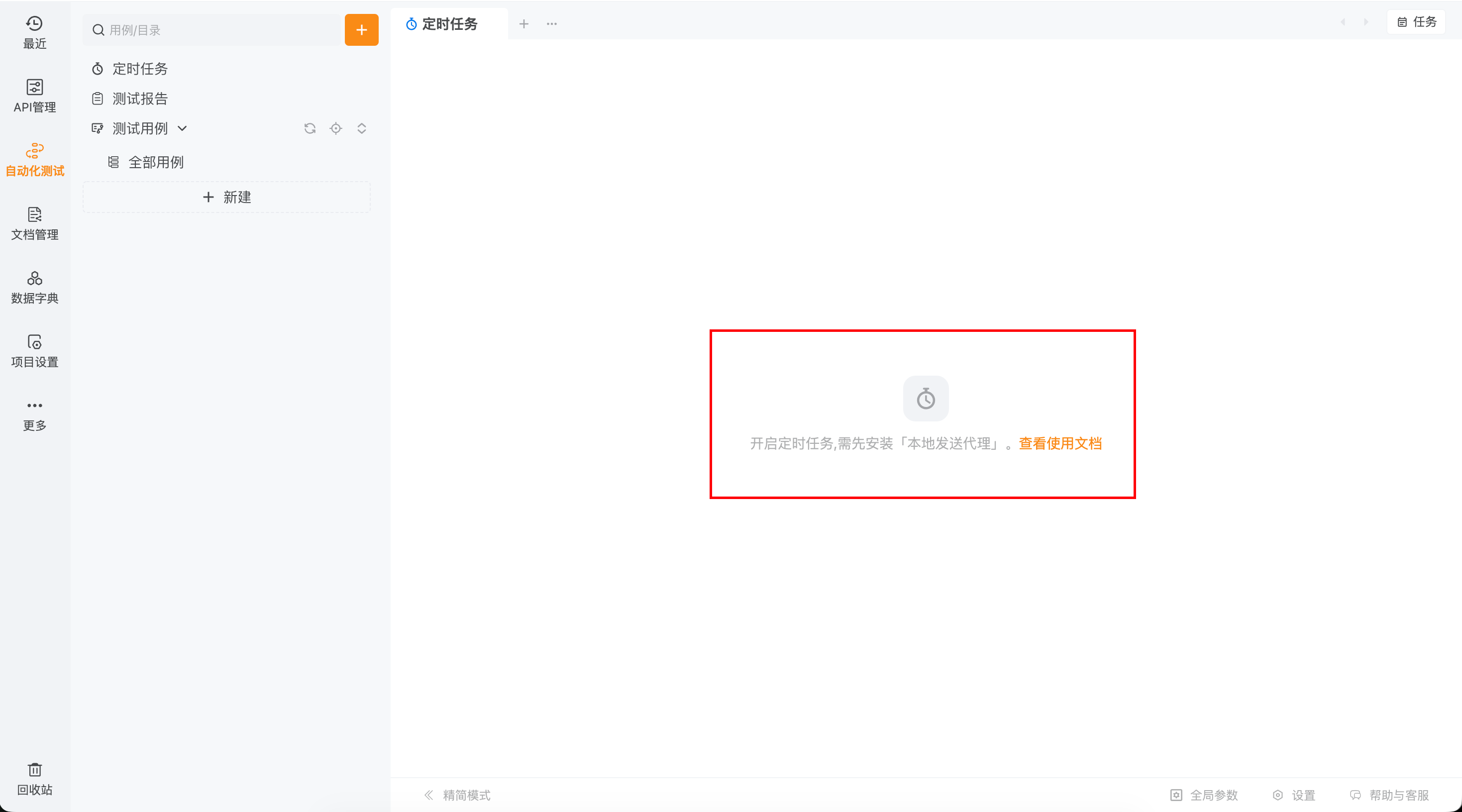Click the timer icon in empty state
1462x812 pixels.
(926, 399)
